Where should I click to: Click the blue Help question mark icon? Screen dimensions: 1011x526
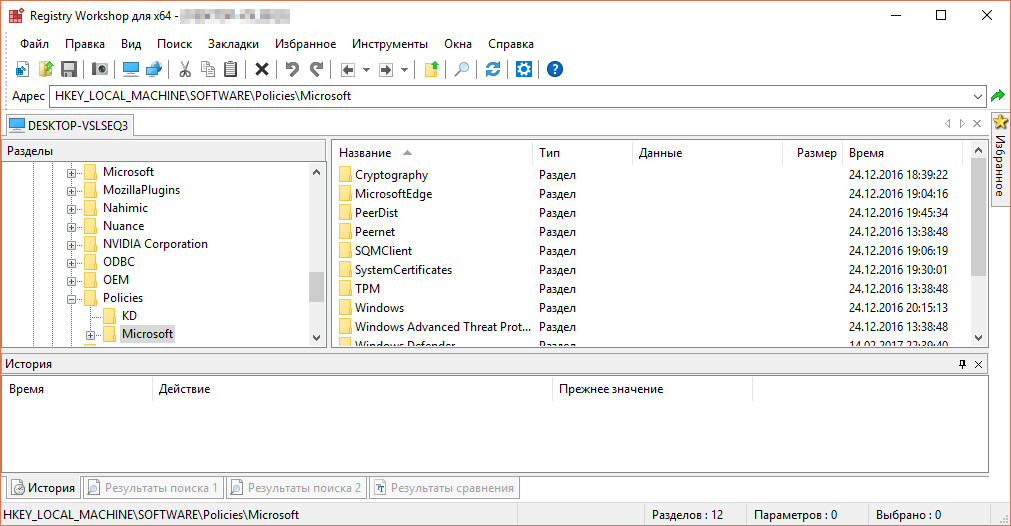pos(554,69)
